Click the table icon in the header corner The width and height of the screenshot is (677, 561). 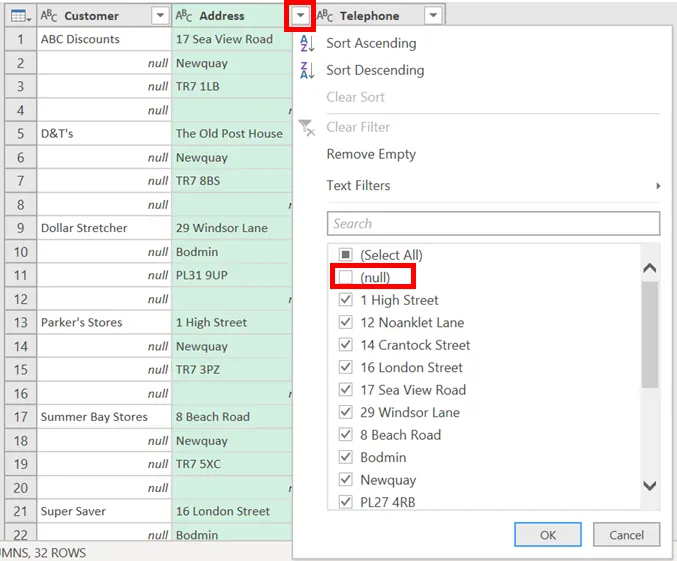point(19,16)
